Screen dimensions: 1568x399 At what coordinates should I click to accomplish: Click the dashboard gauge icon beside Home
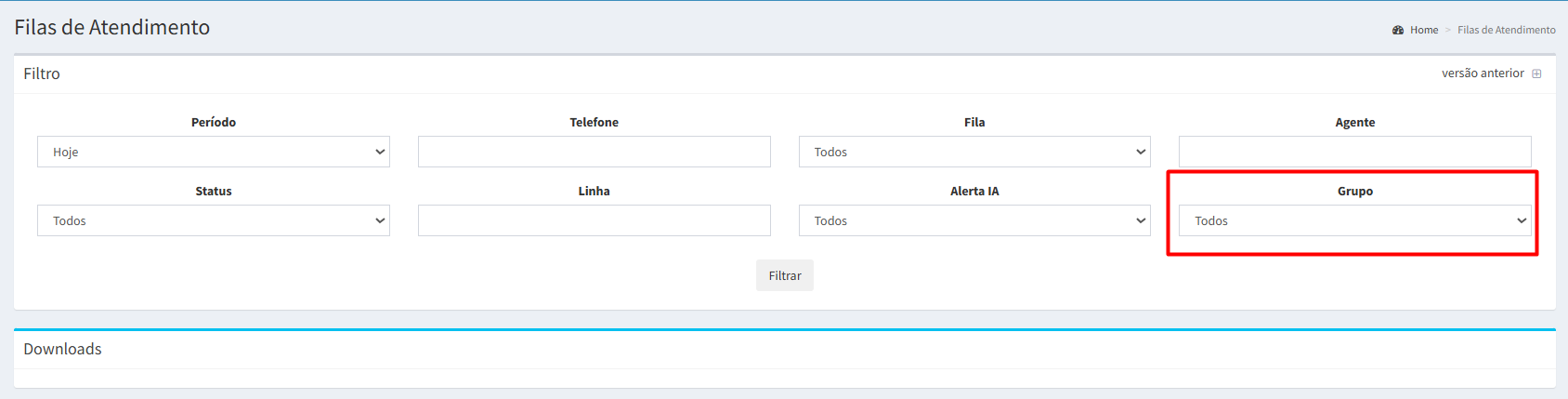(x=1398, y=30)
